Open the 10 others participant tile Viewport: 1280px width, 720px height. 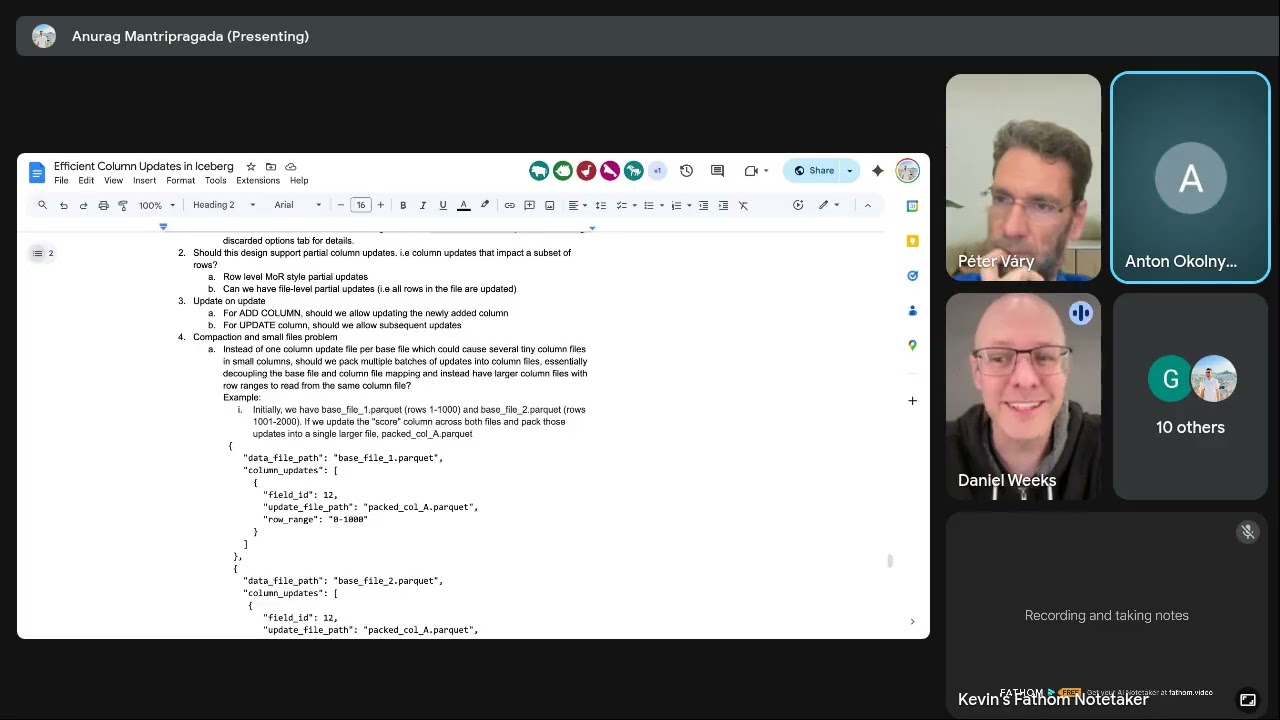tap(1190, 396)
